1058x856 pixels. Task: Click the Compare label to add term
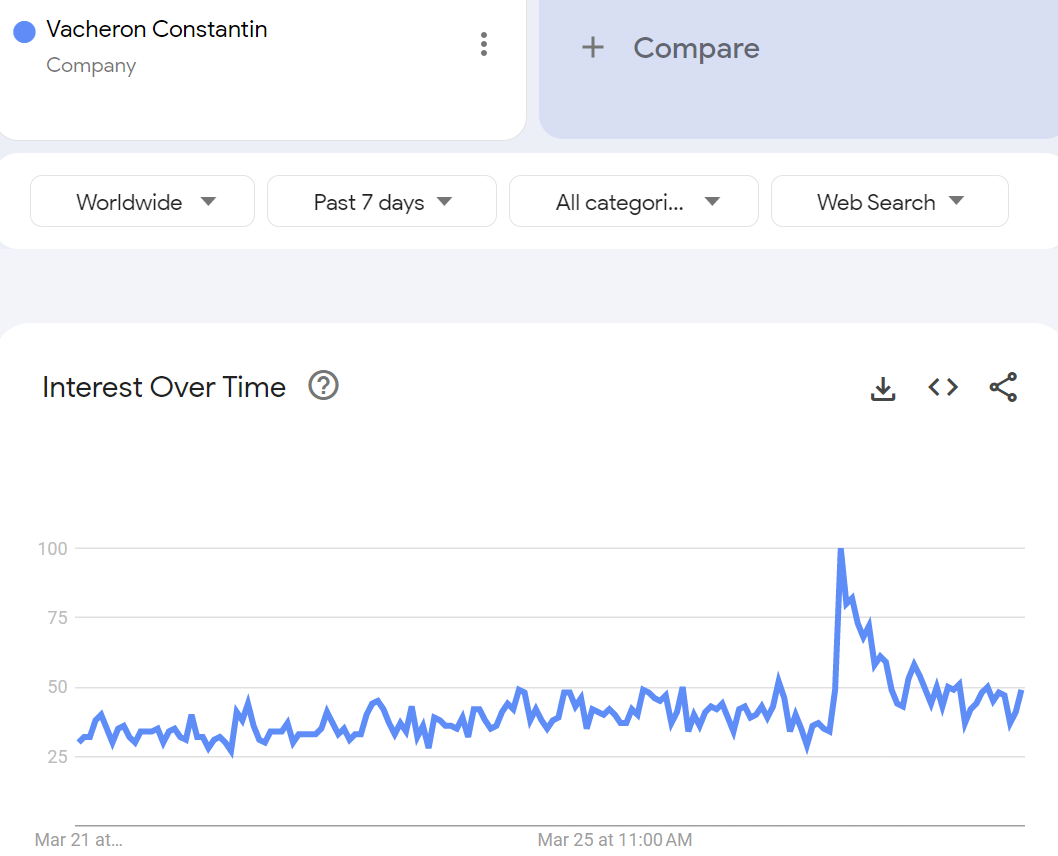696,48
